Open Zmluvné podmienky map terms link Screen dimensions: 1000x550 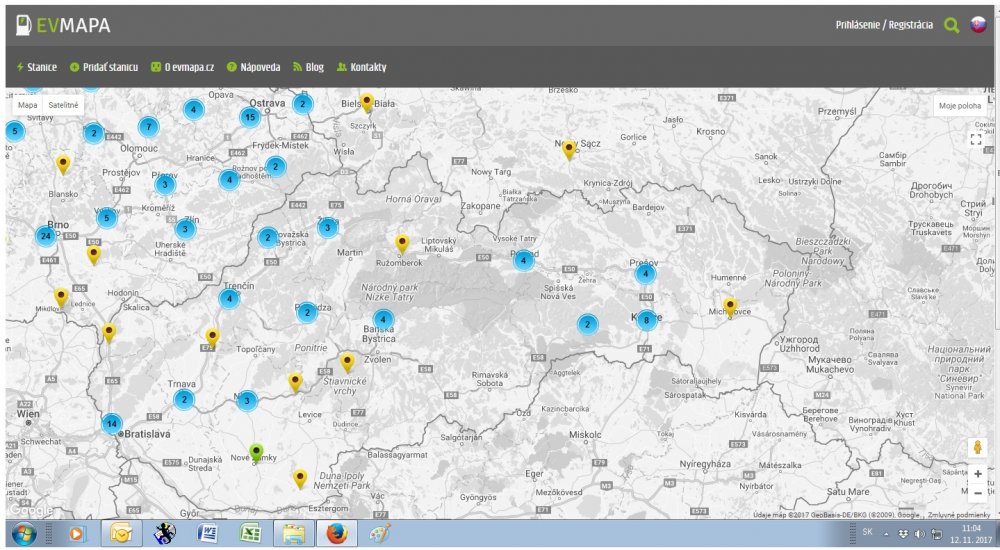960,515
